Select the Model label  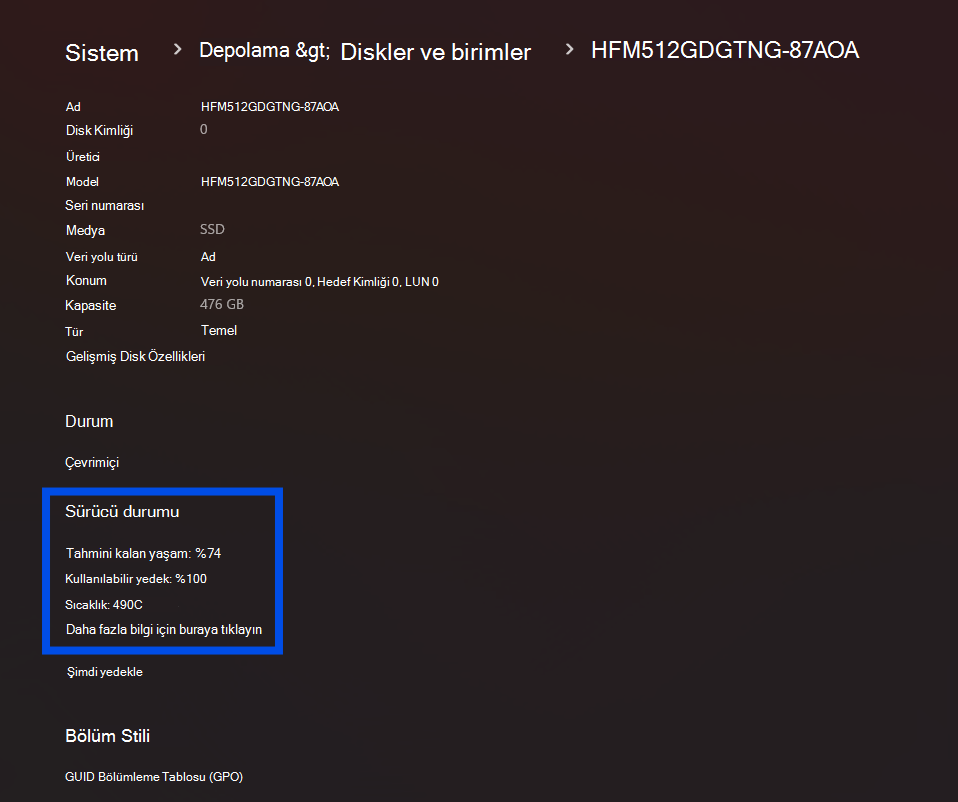click(x=82, y=182)
